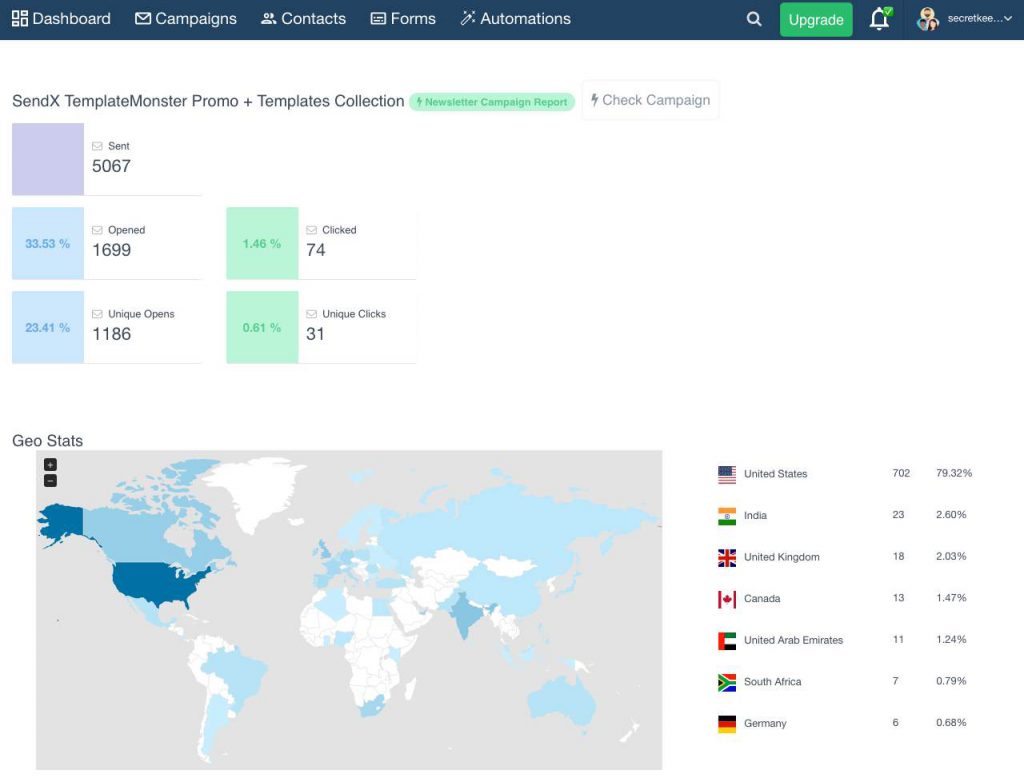Click the 702 count for United States
Screen dimensions: 1024x778
pos(901,473)
